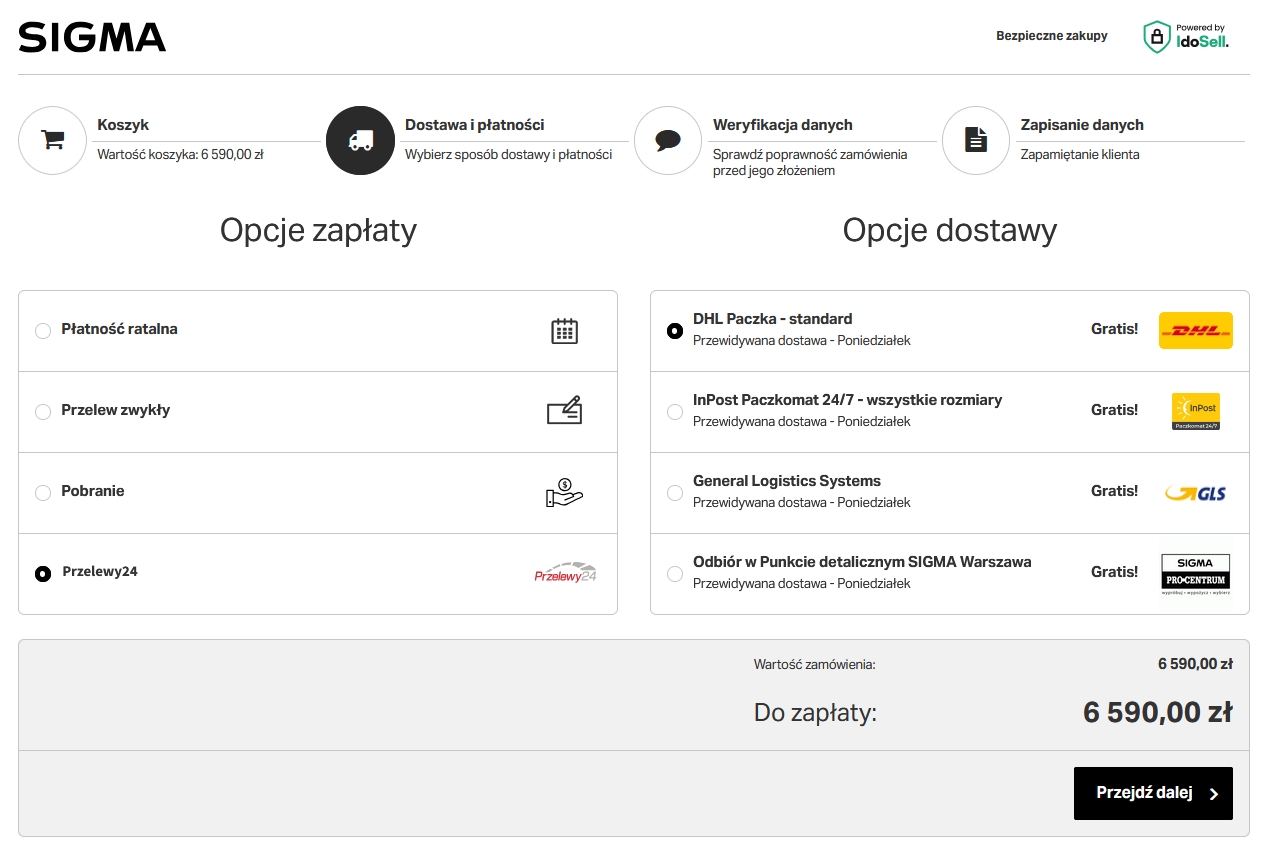The width and height of the screenshot is (1263, 849).
Task: Click the delivery truck step icon
Action: tap(360, 140)
